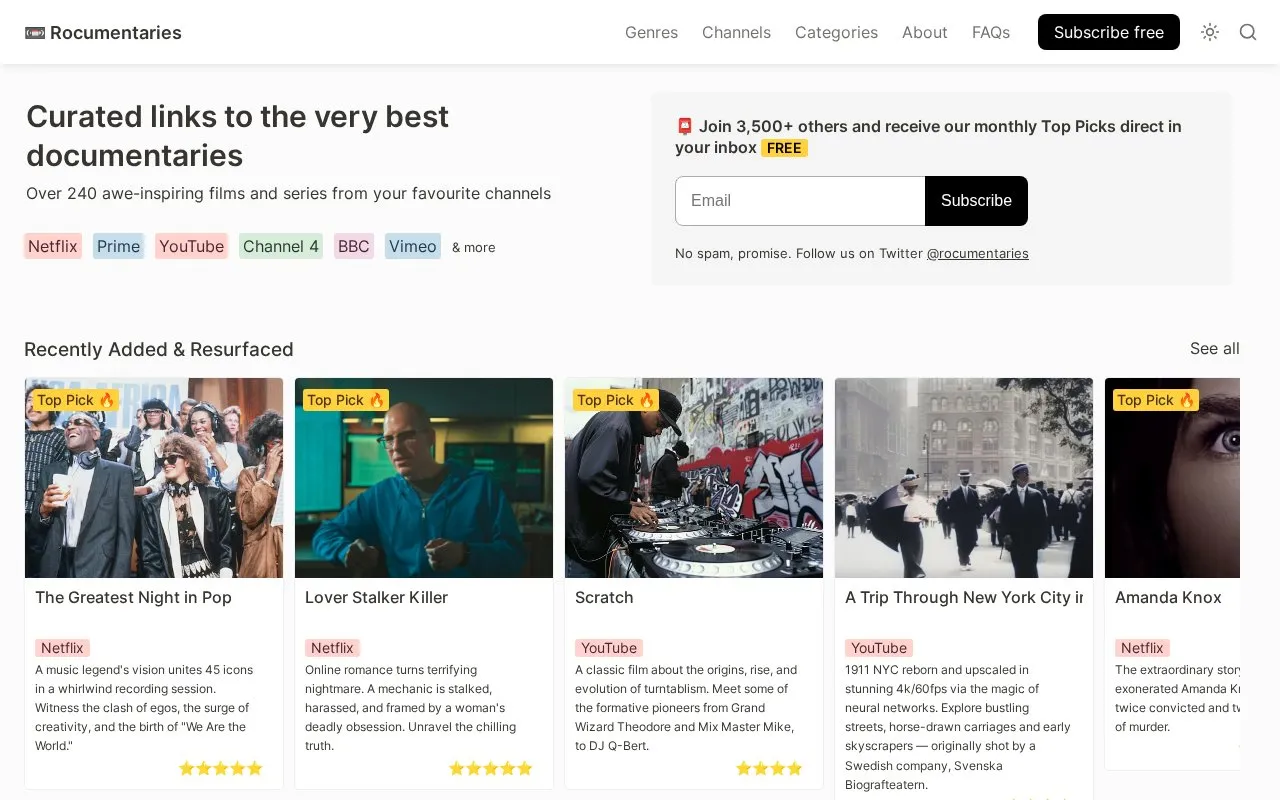Go to the About page
Image resolution: width=1280 pixels, height=800 pixels.
point(924,32)
